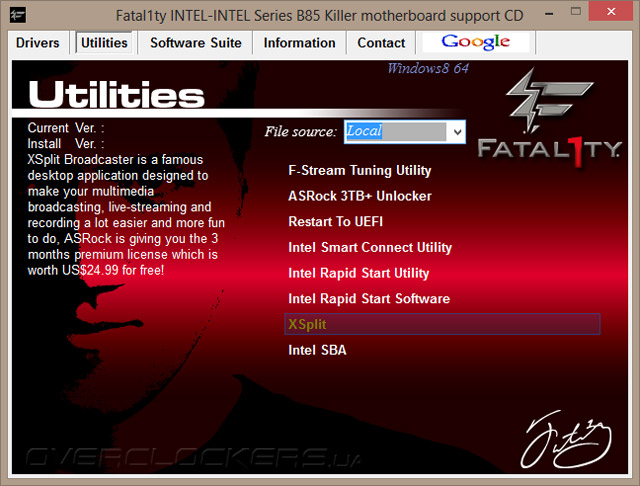Open the Software Suite tab
640x486 pixels.
click(x=196, y=43)
